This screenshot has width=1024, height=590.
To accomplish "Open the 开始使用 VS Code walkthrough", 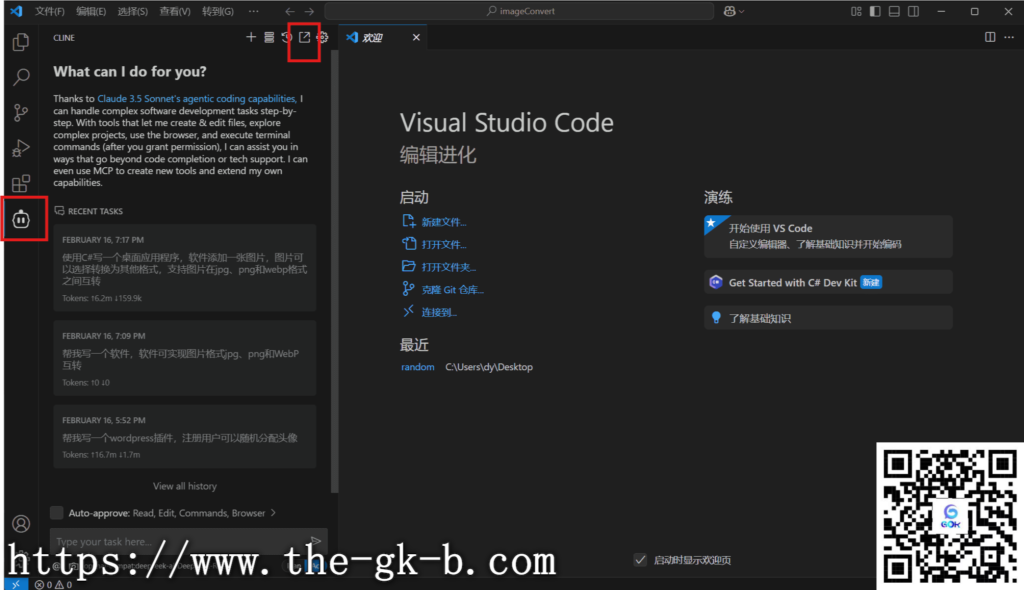I will pyautogui.click(x=828, y=236).
